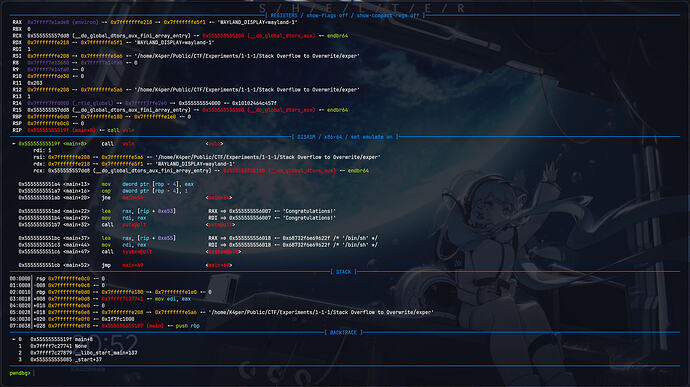Click the <main+52> jmp instruction address
690x387 pixels.
tap(54, 265)
